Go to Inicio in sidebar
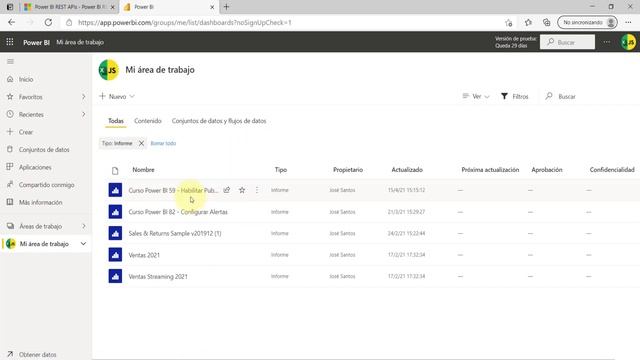Screen dimensions: 640x360 coord(26,79)
